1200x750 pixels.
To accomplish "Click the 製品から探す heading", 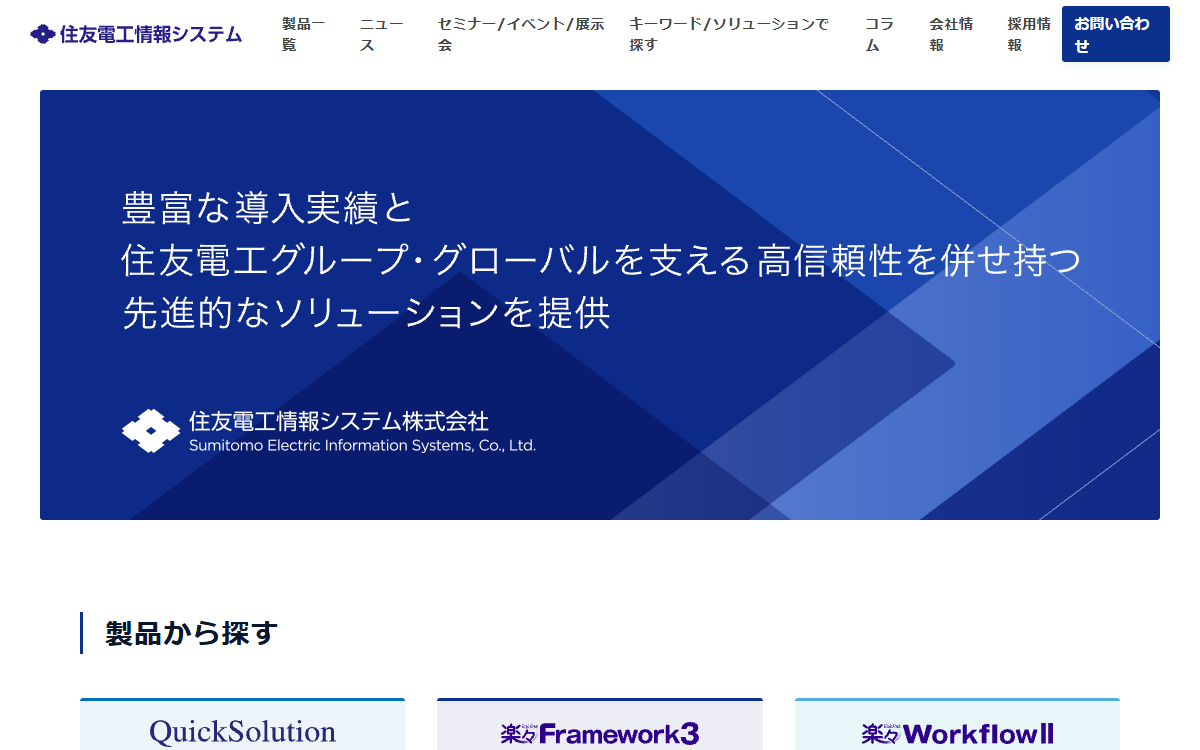I will (x=191, y=633).
